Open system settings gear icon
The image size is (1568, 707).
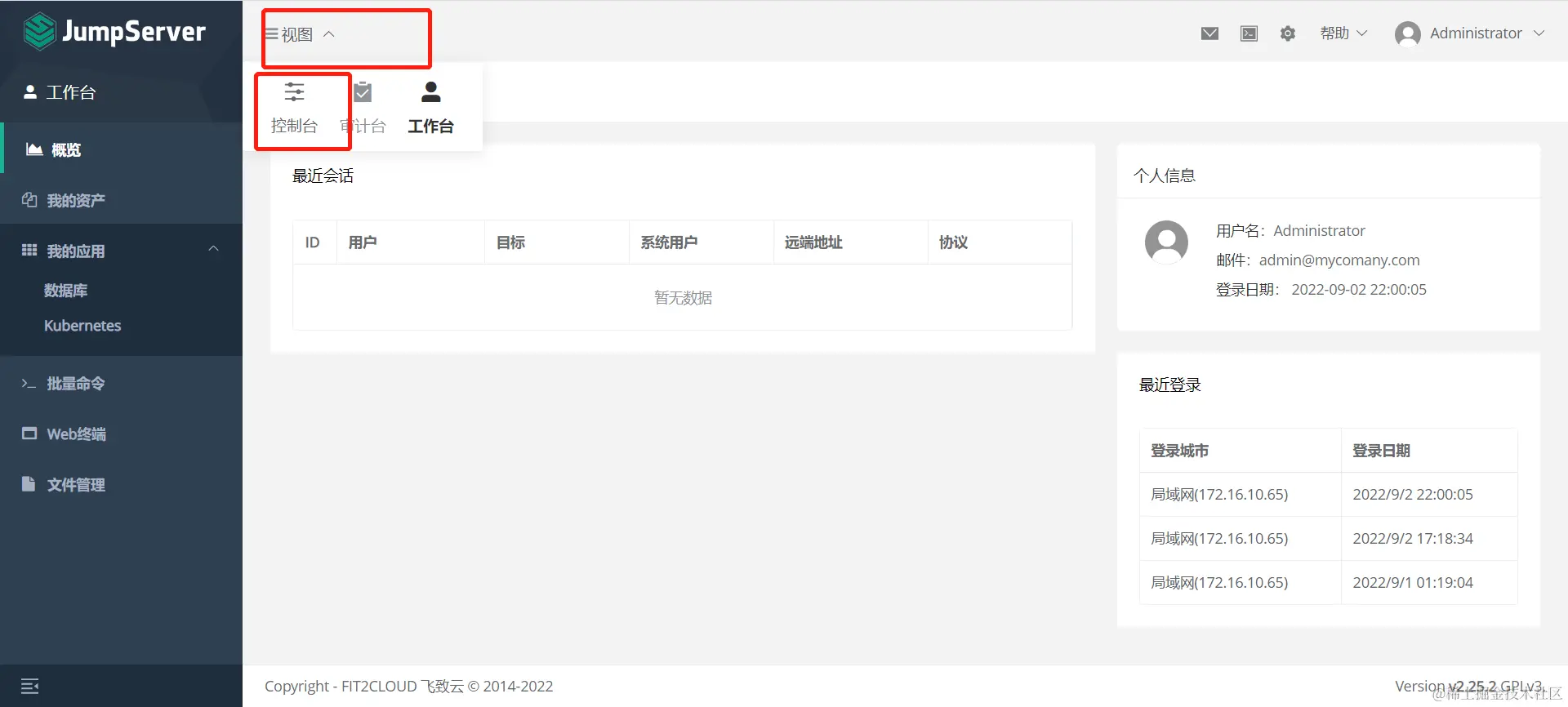pyautogui.click(x=1288, y=33)
